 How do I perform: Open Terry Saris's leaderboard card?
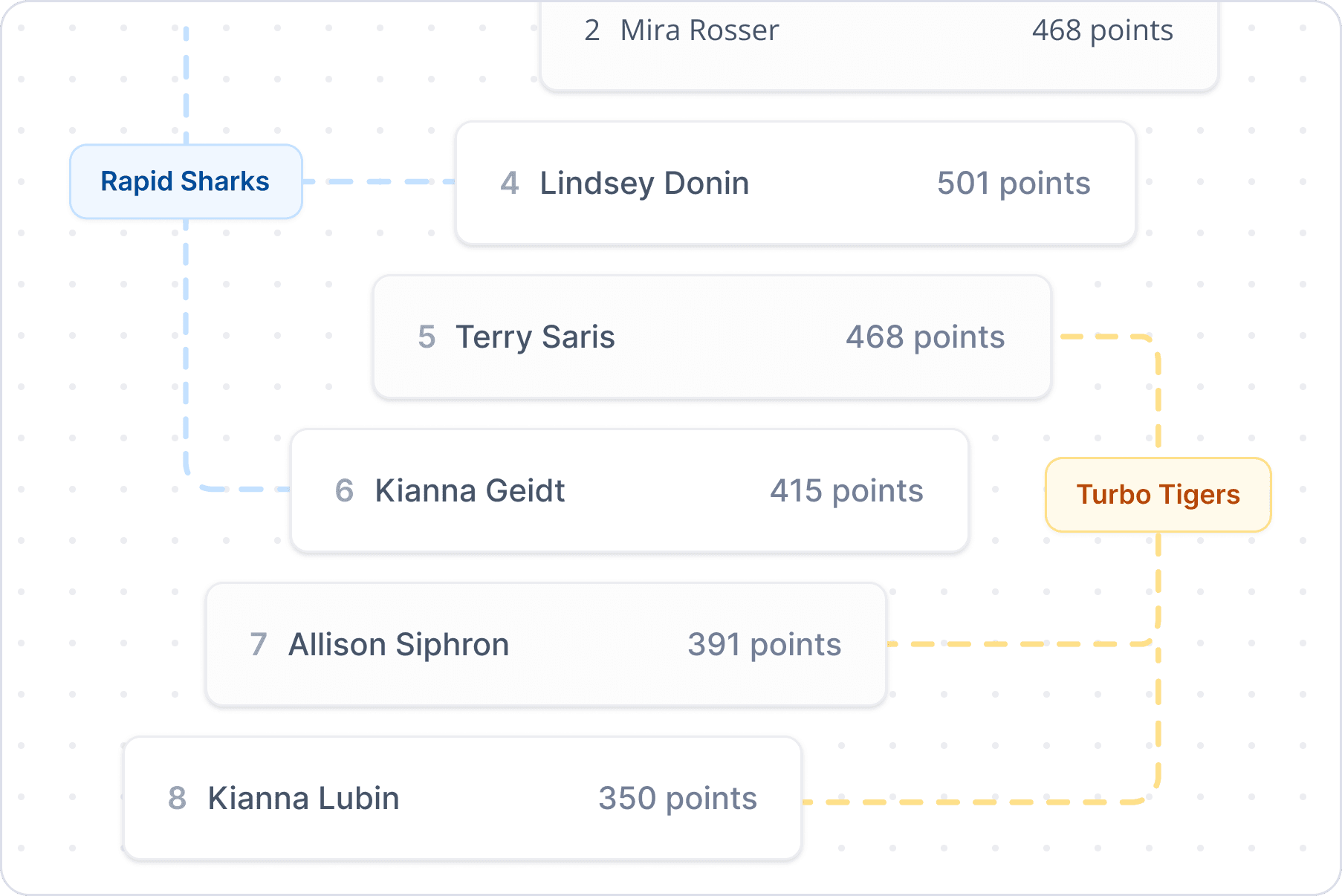712,337
